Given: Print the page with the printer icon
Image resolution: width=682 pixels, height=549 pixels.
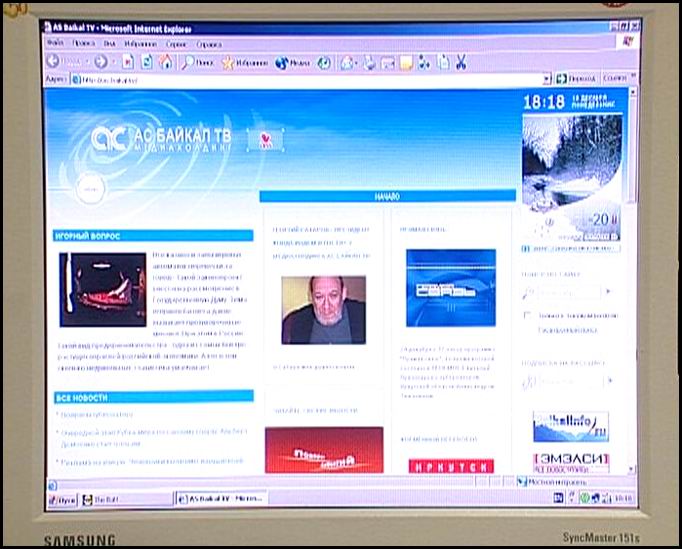Looking at the screenshot, I should point(370,63).
